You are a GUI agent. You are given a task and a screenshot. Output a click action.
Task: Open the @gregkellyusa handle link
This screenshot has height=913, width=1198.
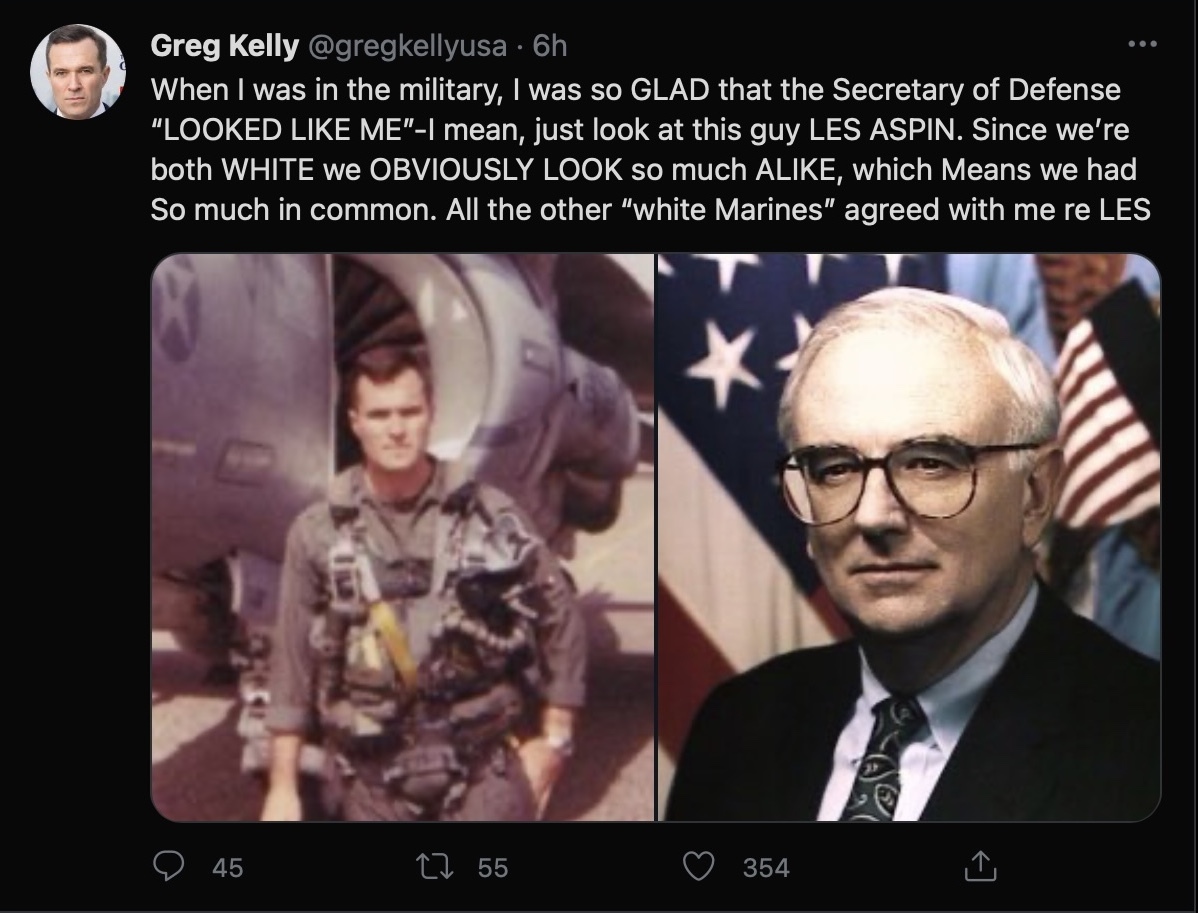pos(413,46)
